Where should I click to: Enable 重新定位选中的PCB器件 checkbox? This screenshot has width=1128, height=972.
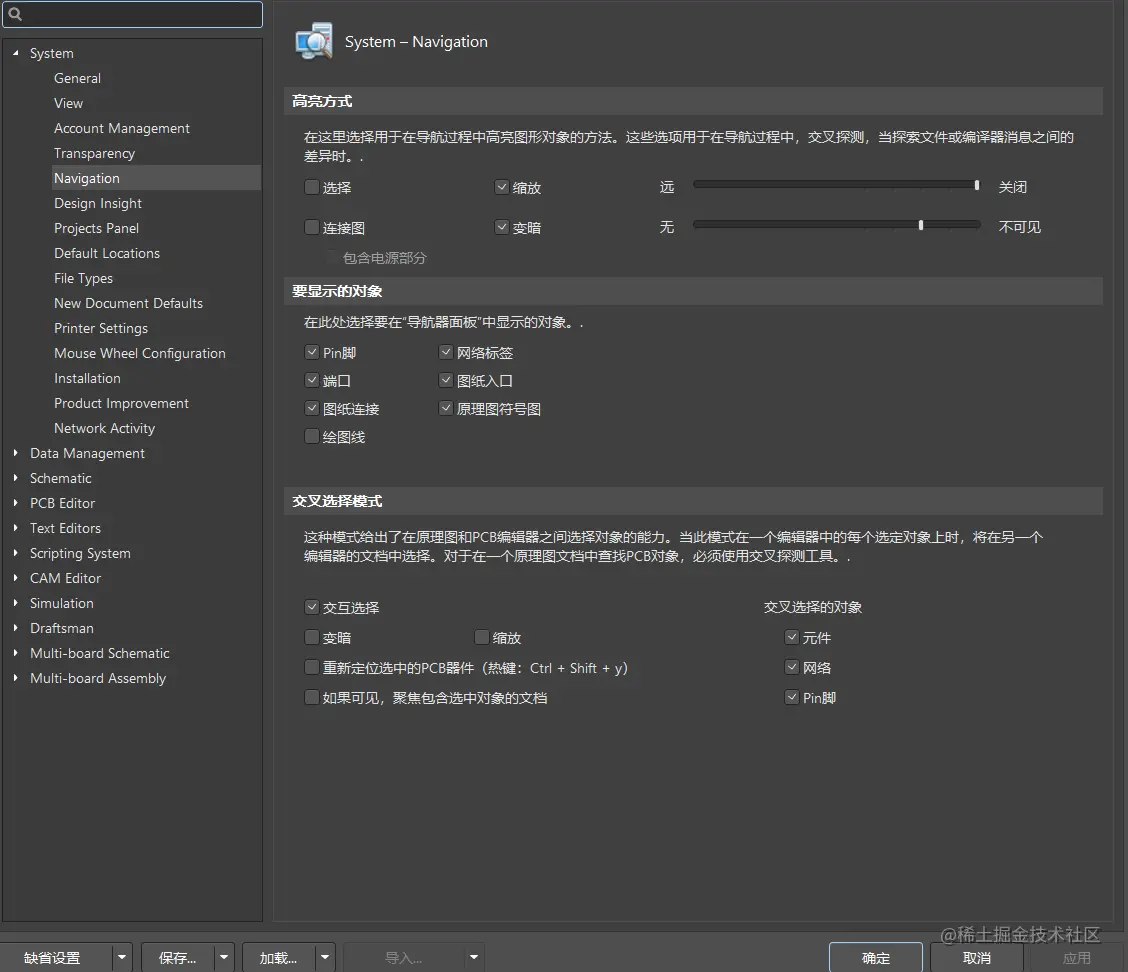[x=311, y=668]
